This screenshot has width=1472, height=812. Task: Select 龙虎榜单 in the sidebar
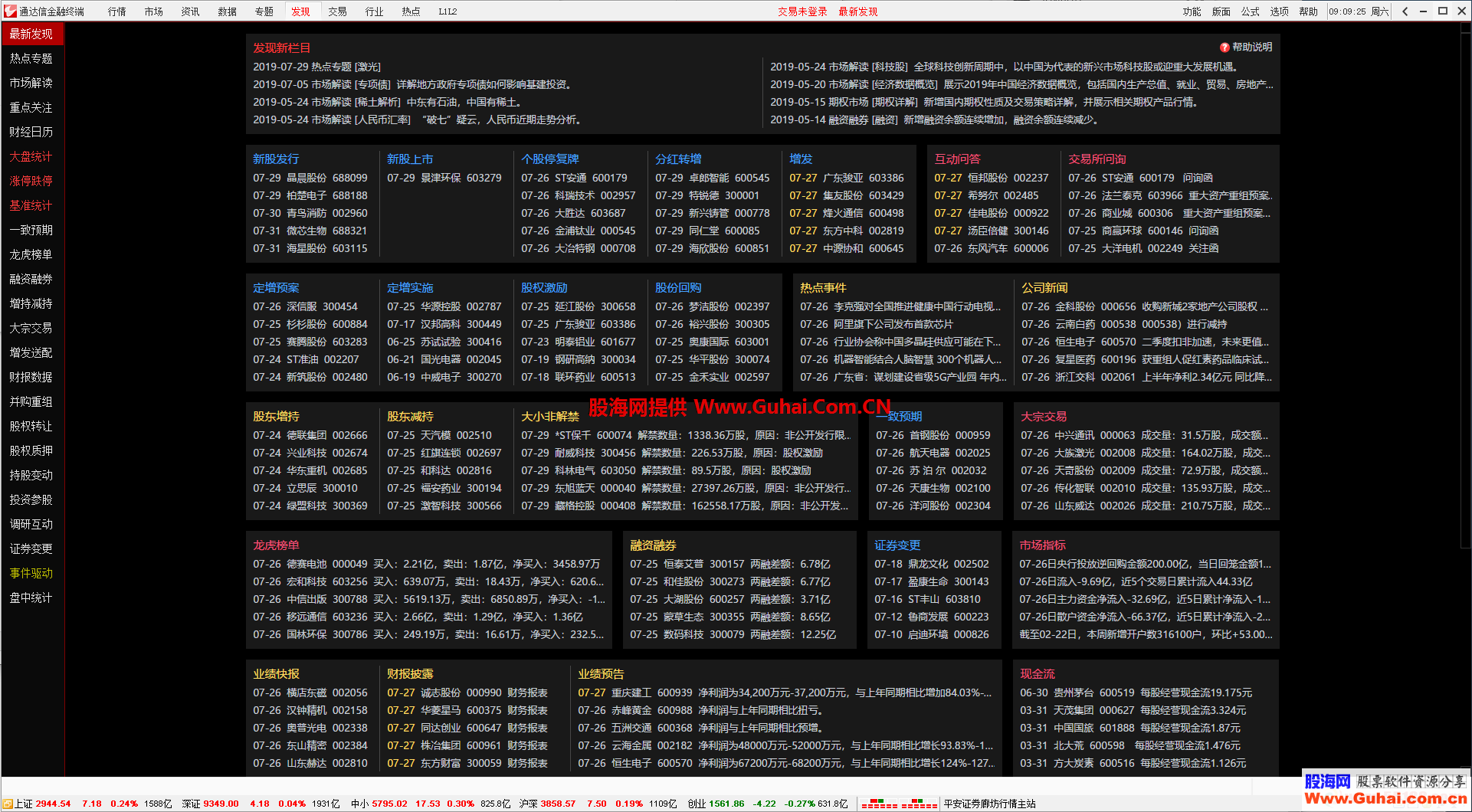click(x=31, y=254)
